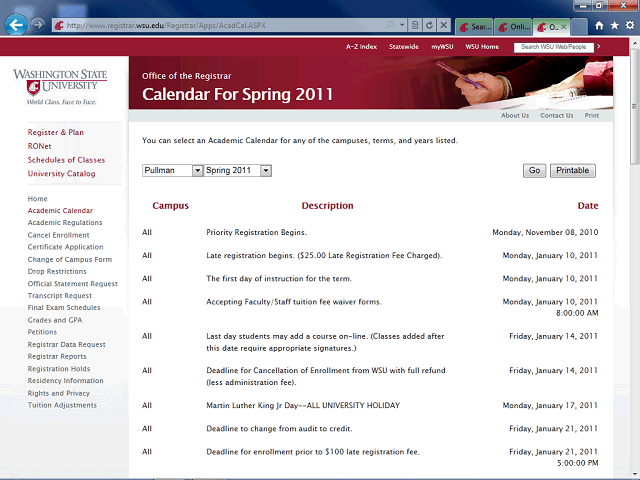640x480 pixels.
Task: Open a new blank browser tab
Action: pos(579,27)
